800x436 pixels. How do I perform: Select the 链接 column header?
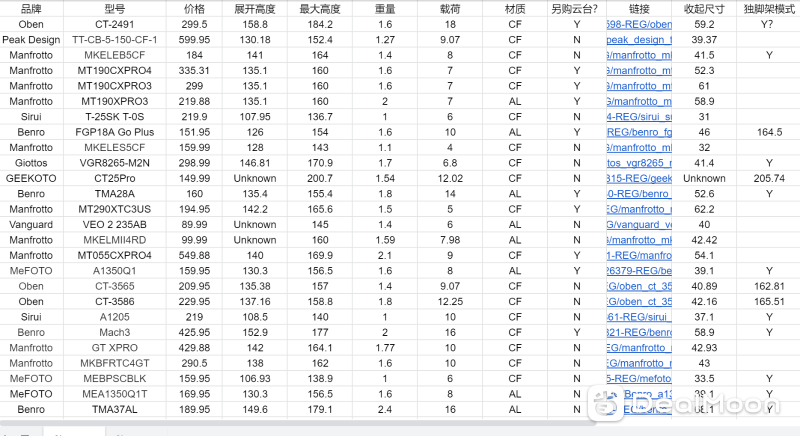(x=639, y=9)
